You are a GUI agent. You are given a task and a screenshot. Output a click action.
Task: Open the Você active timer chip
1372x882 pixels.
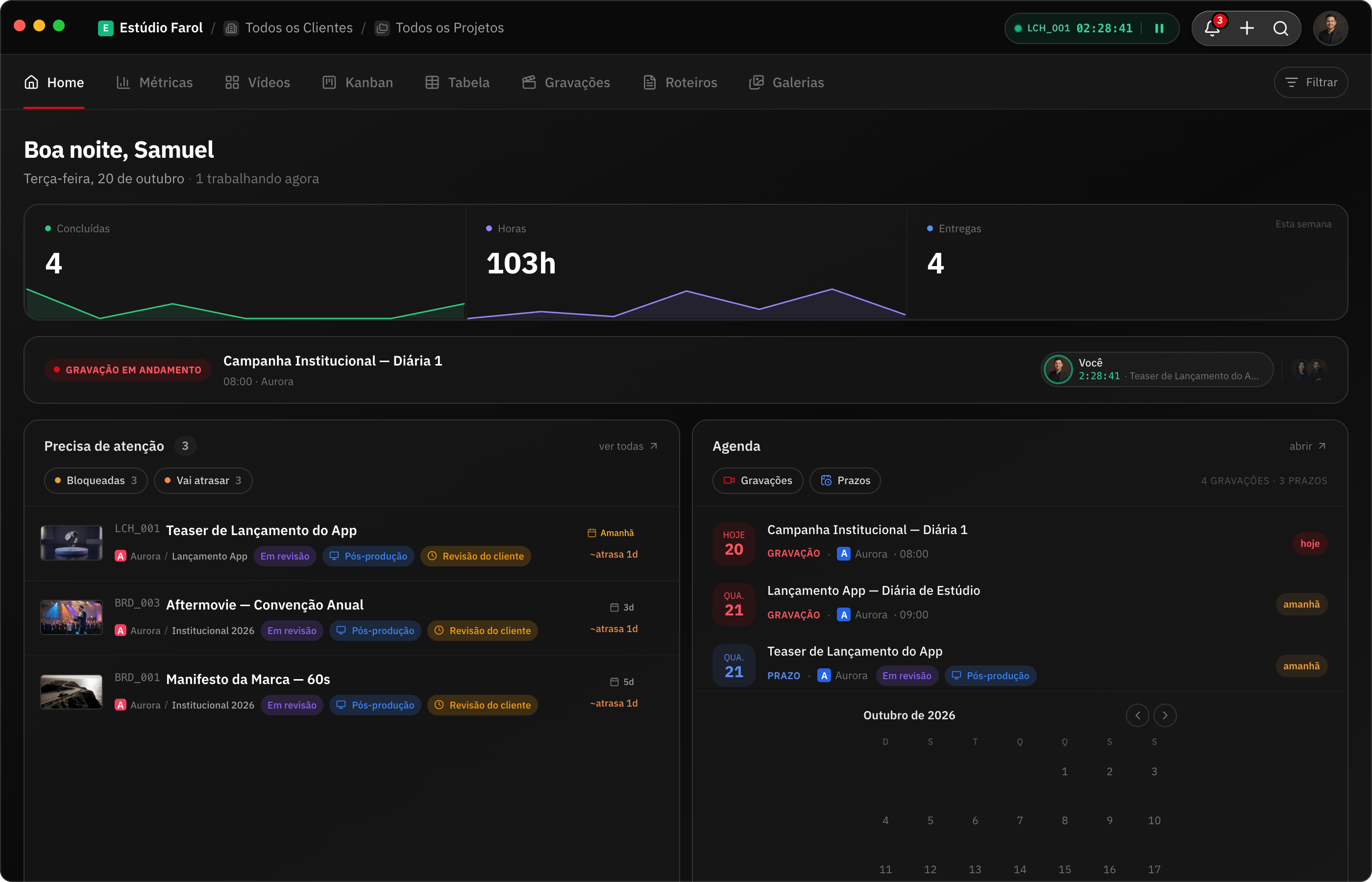1157,369
